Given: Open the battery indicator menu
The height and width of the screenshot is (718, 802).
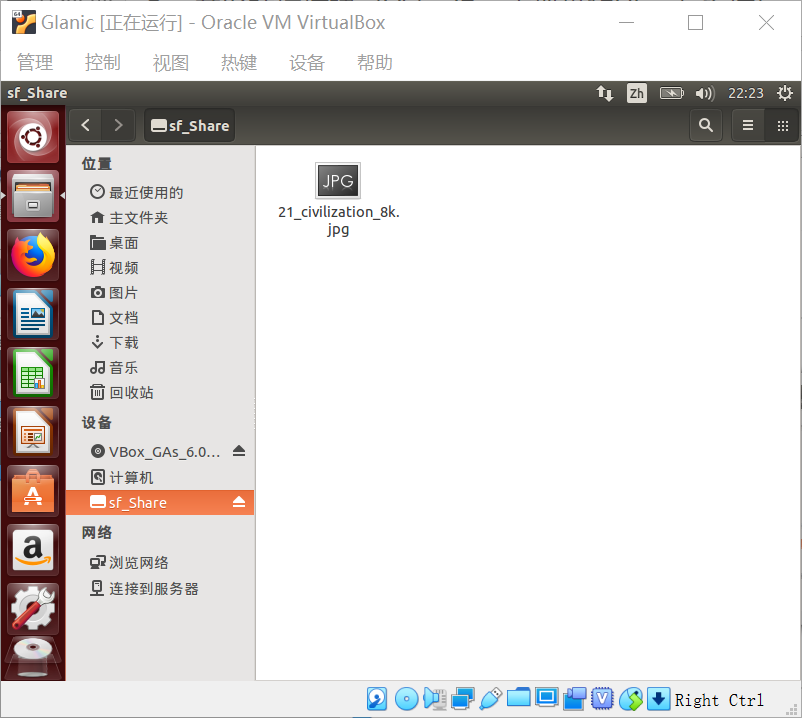Looking at the screenshot, I should (671, 93).
